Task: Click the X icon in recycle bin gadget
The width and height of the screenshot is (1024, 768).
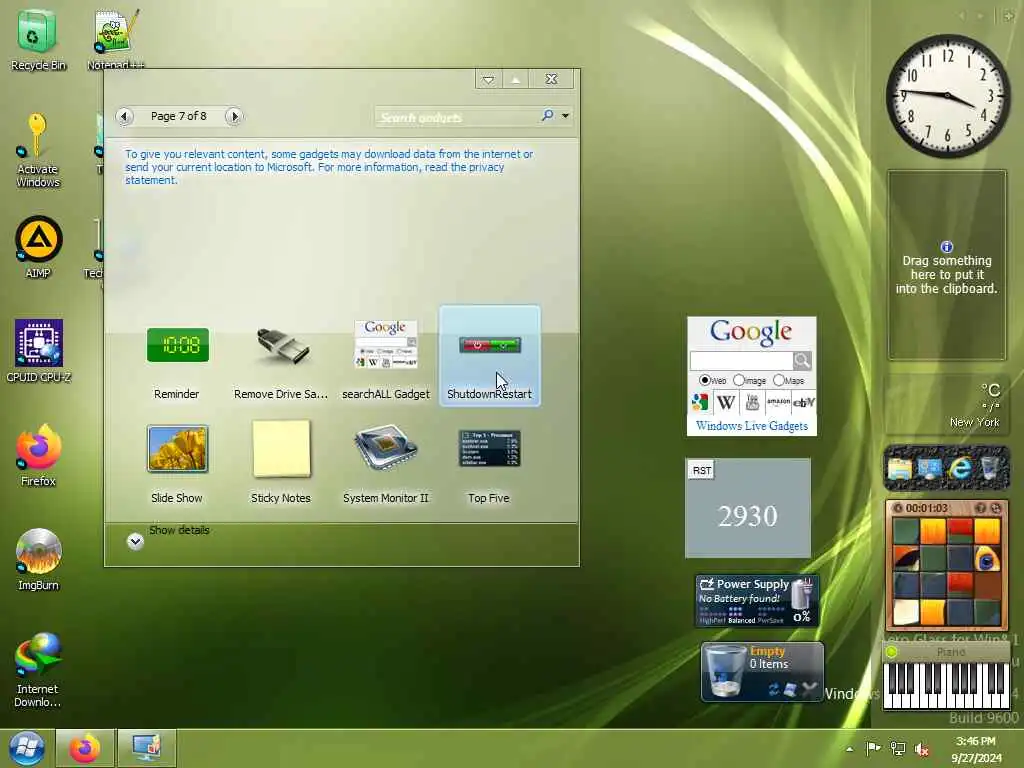Action: pyautogui.click(x=810, y=688)
